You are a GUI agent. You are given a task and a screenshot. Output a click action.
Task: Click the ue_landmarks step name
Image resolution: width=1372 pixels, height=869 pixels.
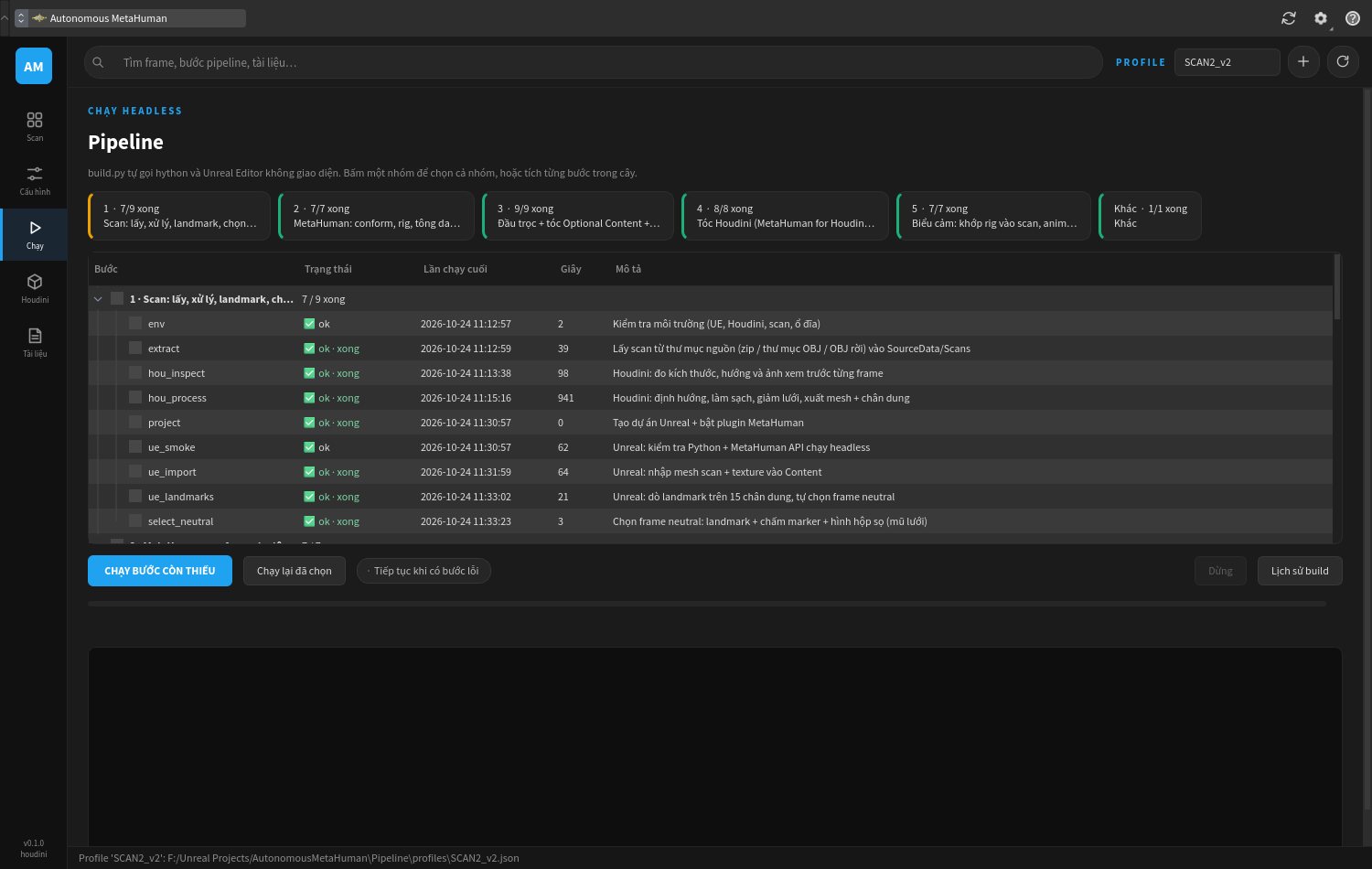point(181,497)
